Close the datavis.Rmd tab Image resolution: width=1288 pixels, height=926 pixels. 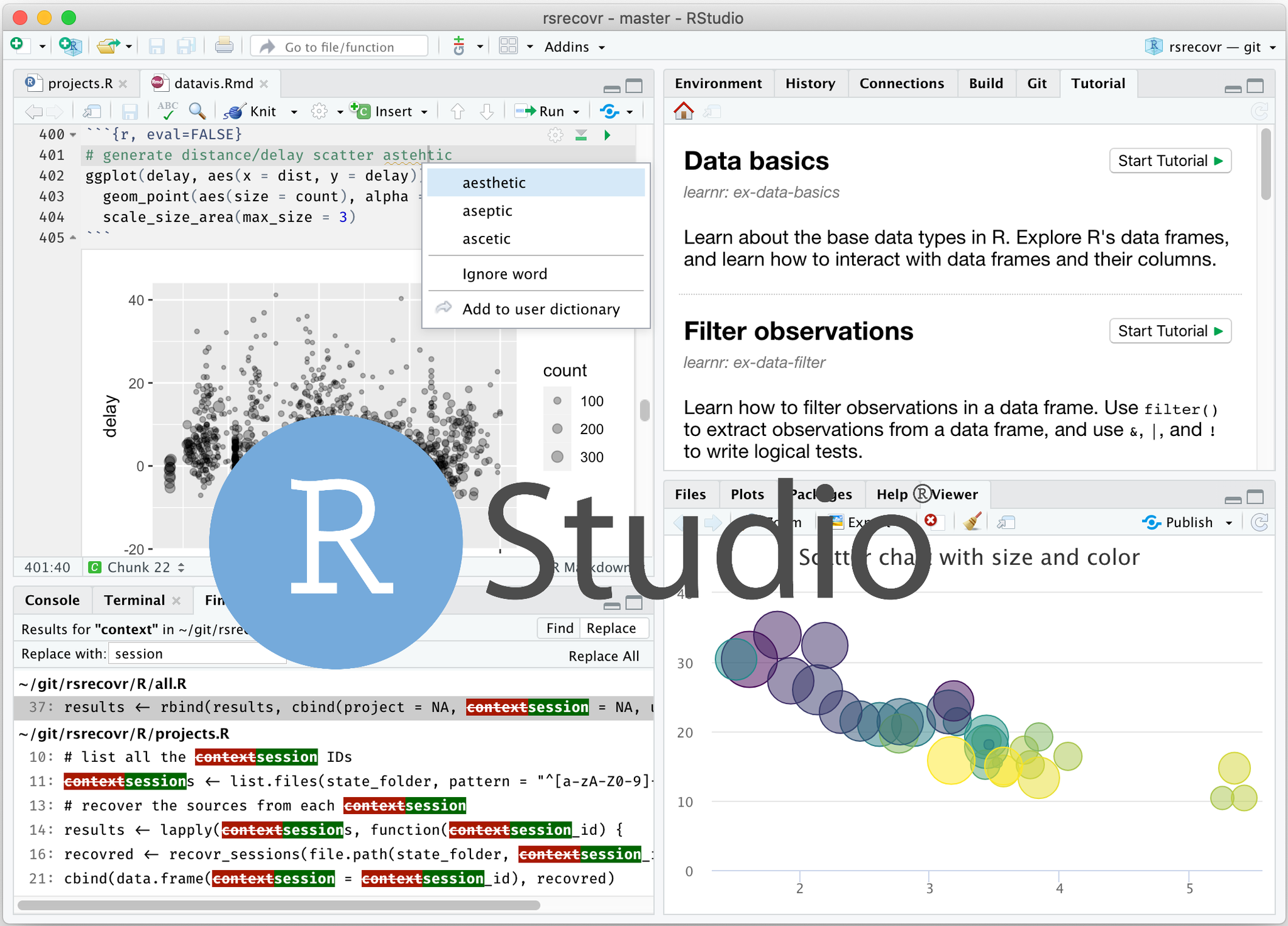point(264,83)
